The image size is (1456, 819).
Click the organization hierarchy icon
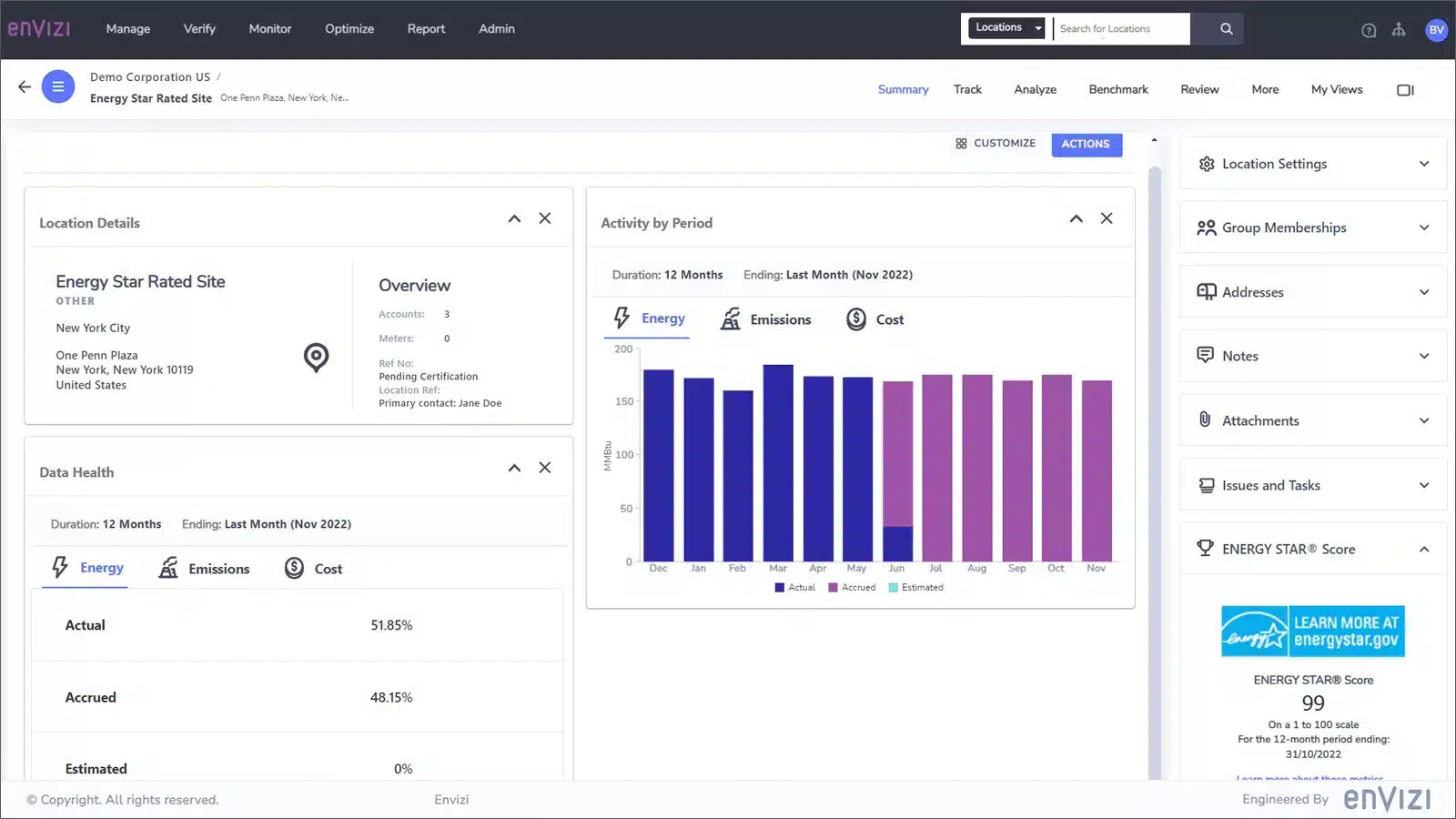point(1399,30)
